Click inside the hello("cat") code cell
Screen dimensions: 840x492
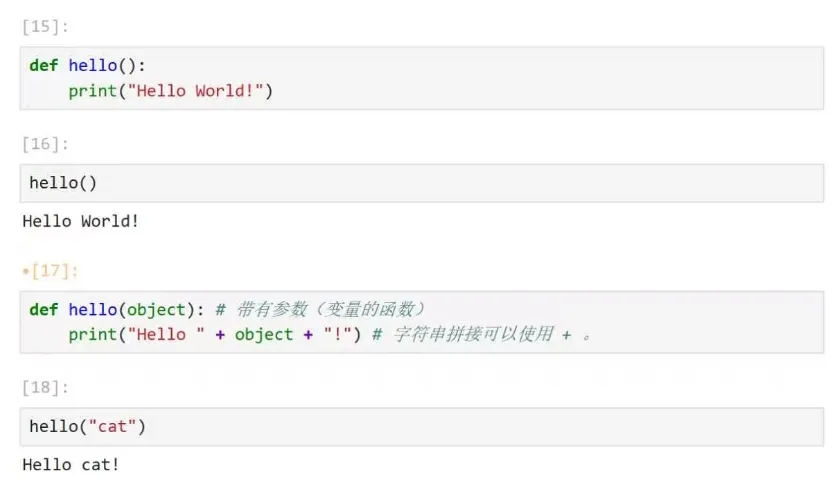(422, 427)
